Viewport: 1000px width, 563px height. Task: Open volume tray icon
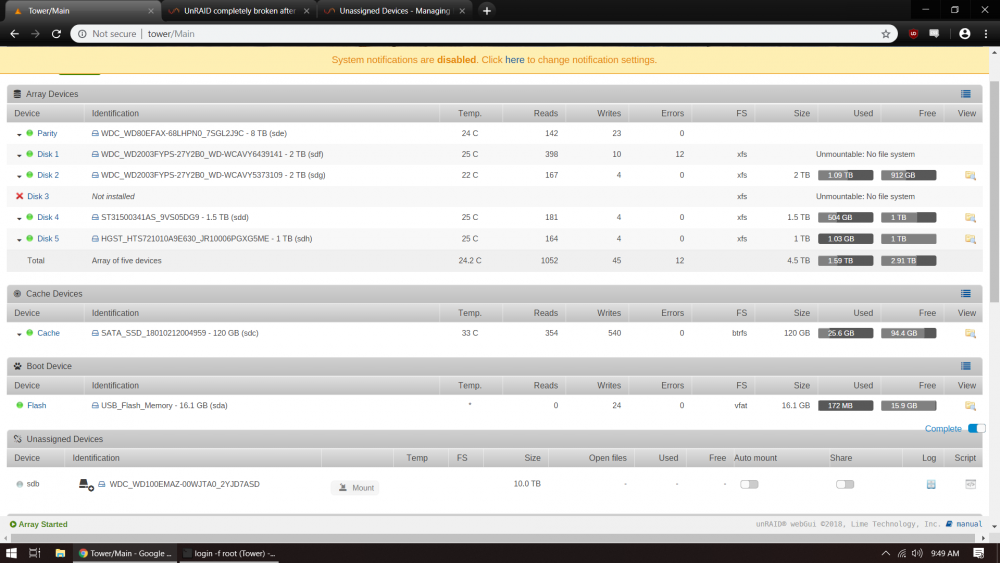917,553
